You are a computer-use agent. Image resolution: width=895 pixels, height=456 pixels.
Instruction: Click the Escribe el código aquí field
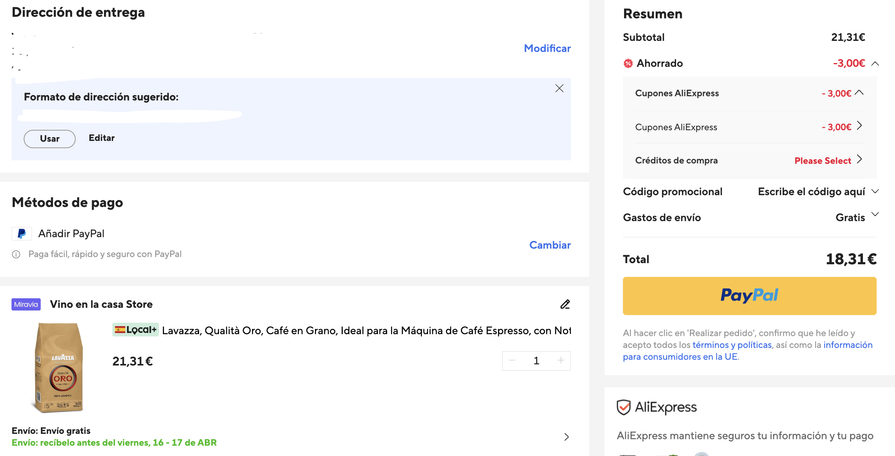(811, 192)
